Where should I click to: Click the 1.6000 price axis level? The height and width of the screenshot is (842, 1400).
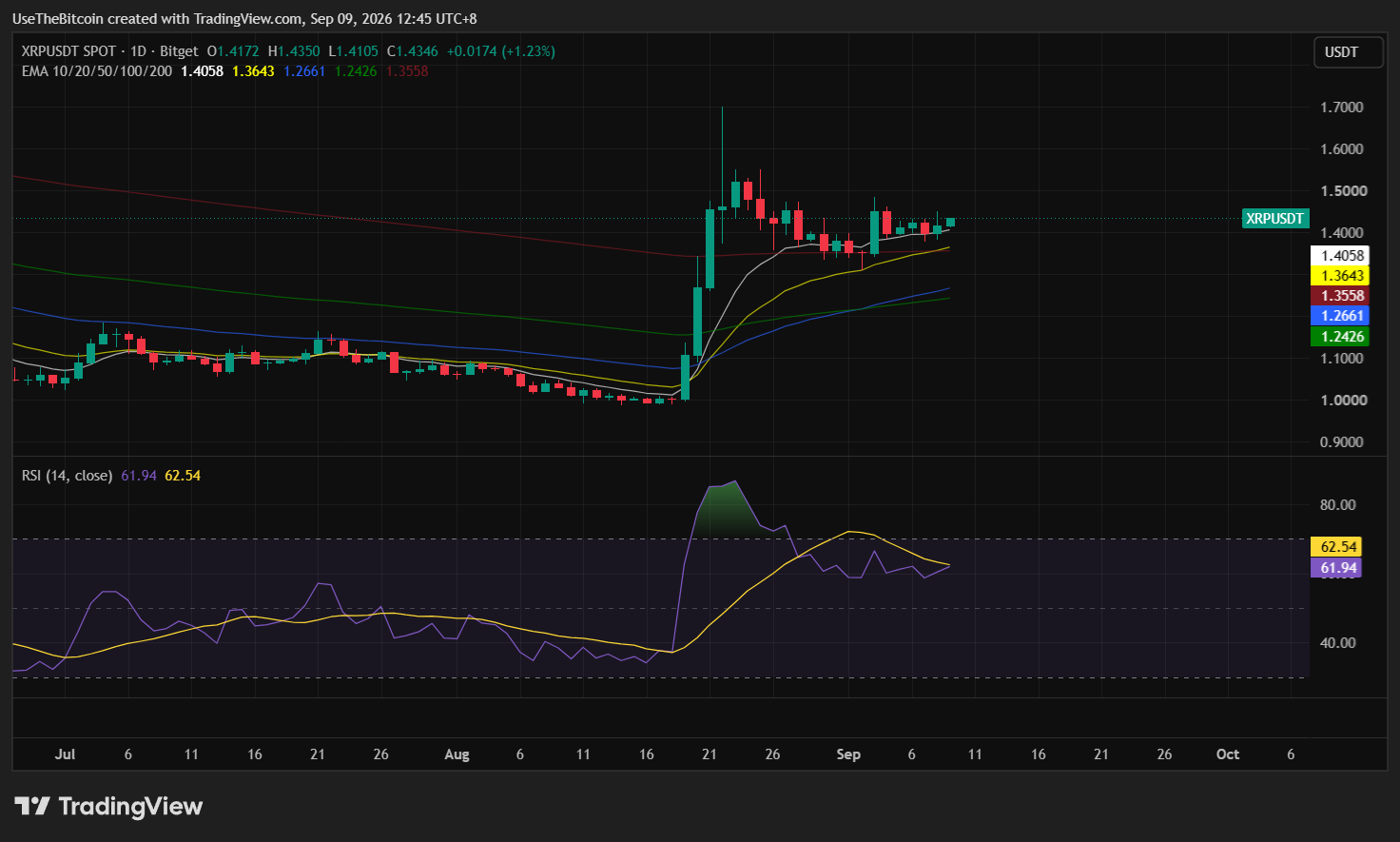coord(1342,149)
